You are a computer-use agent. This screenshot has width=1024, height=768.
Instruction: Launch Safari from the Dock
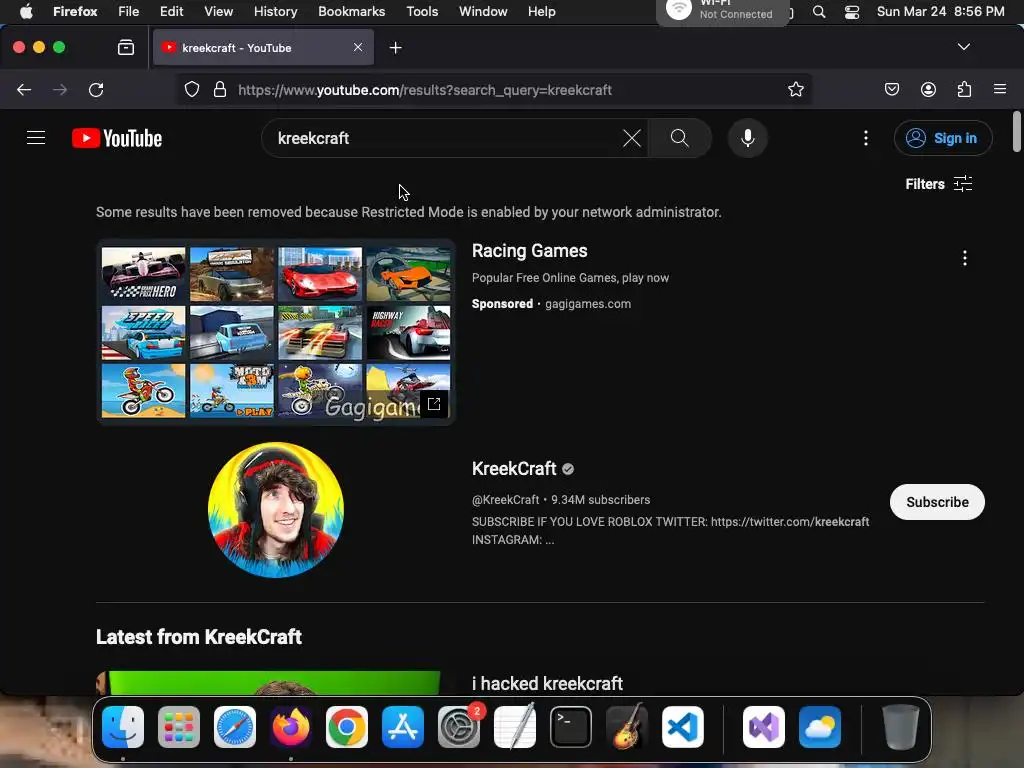click(234, 727)
